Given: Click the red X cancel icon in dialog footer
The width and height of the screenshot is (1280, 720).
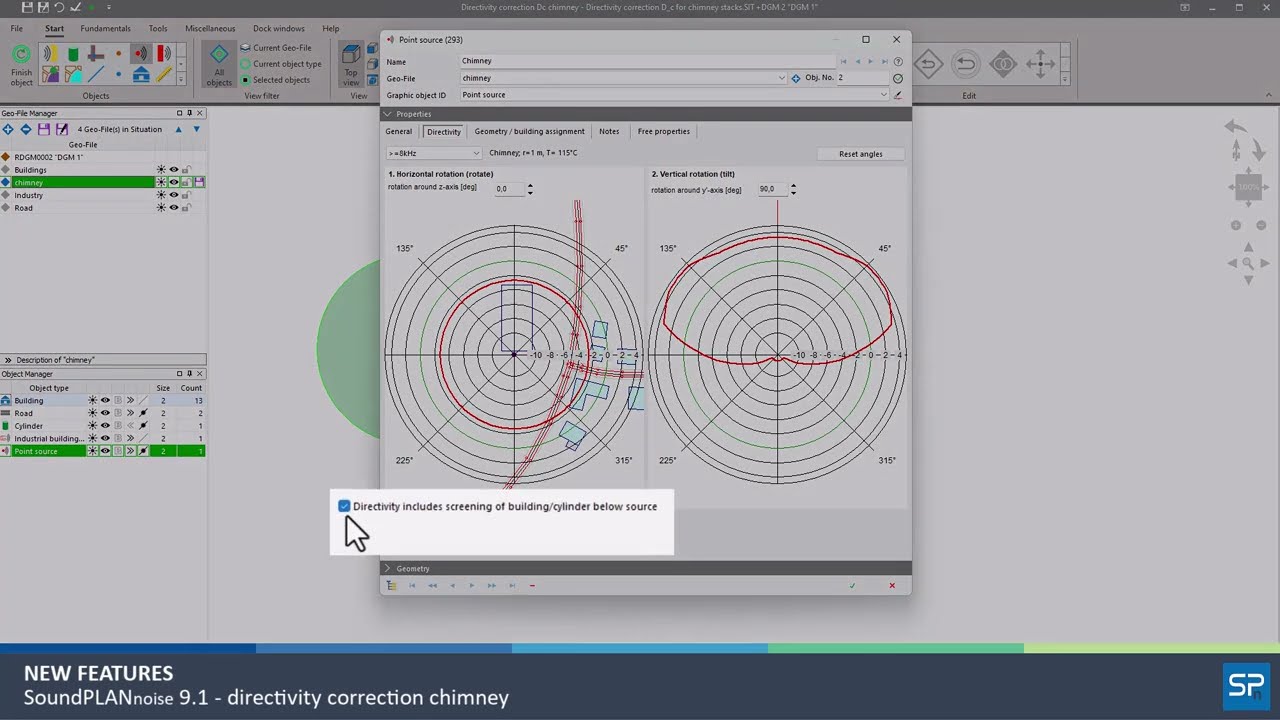Looking at the screenshot, I should tap(892, 585).
